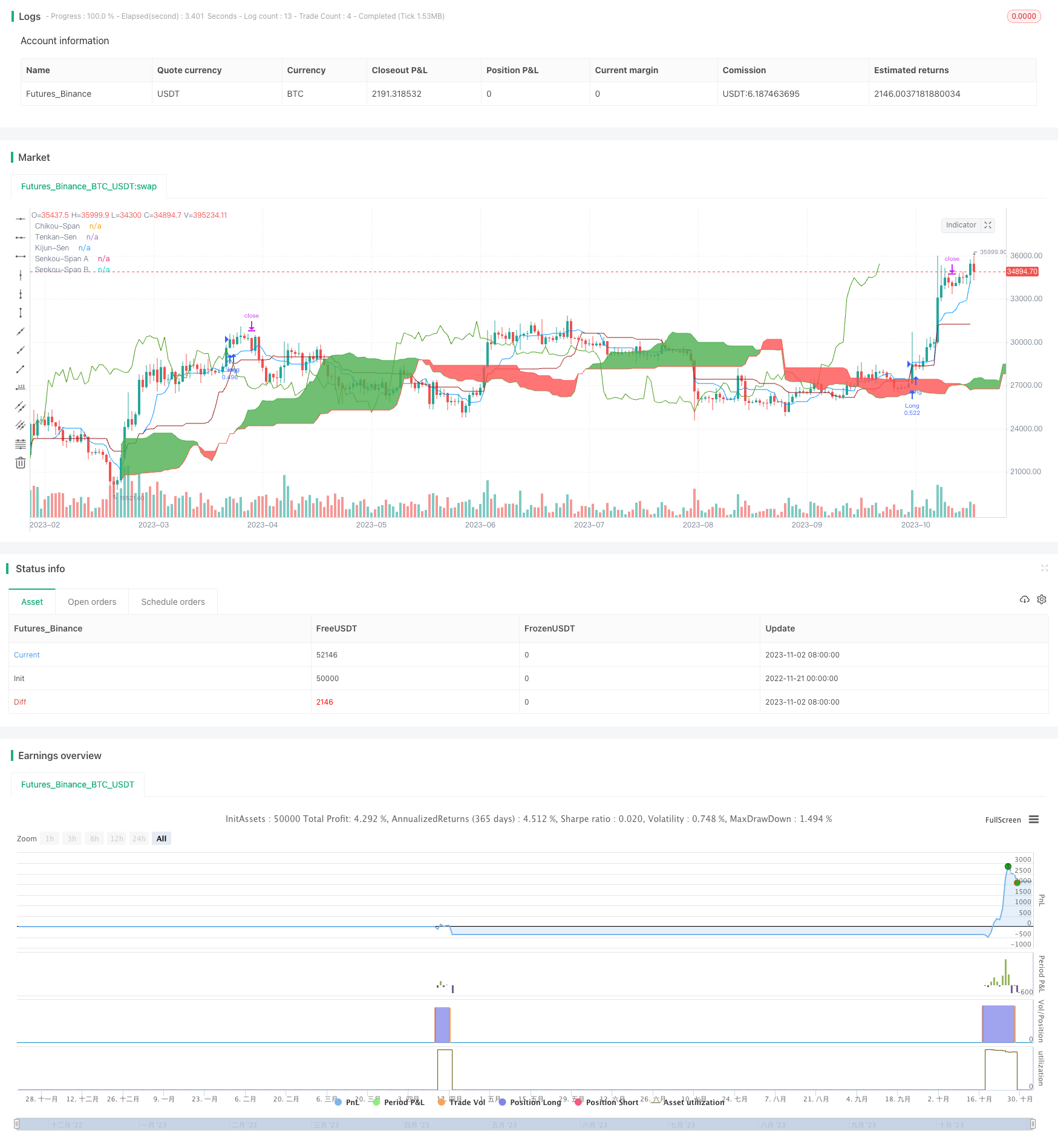This screenshot has height=1148, width=1058.
Task: Select the horizontal line drawing tool
Action: pyautogui.click(x=21, y=218)
